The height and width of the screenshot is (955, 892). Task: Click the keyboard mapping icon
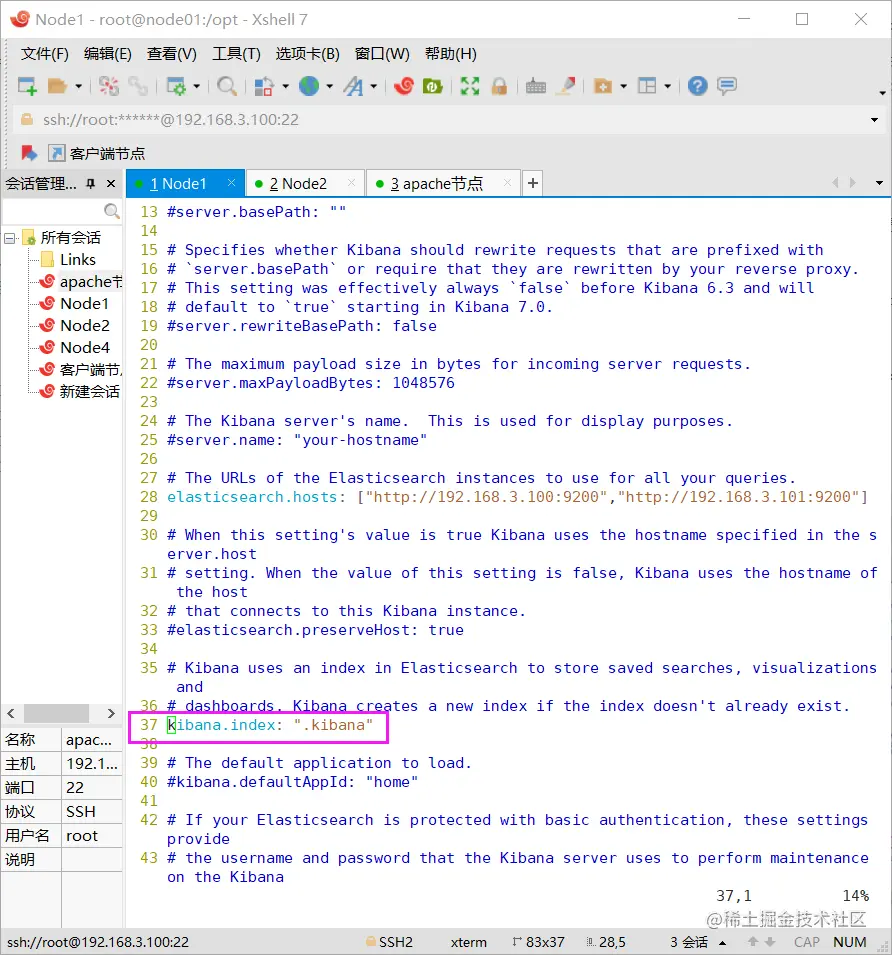click(x=536, y=86)
